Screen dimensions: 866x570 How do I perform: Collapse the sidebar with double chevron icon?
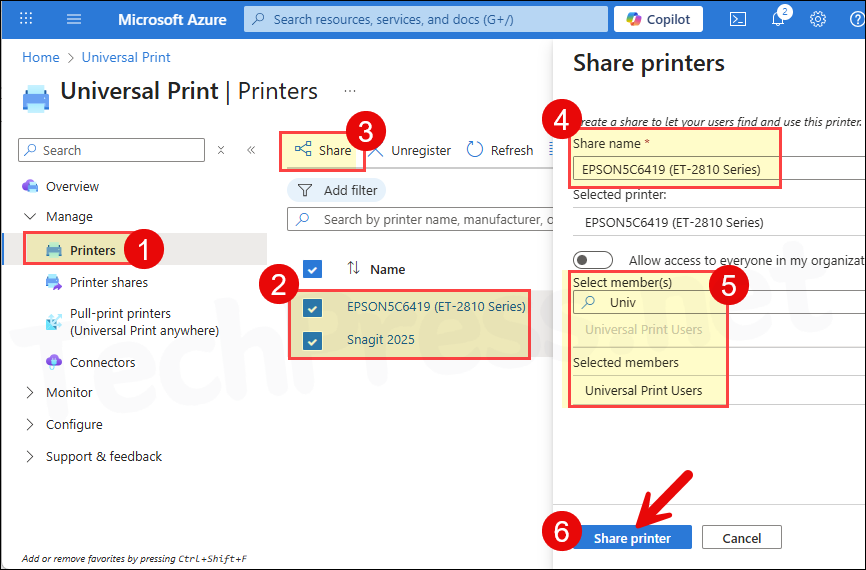(x=251, y=150)
